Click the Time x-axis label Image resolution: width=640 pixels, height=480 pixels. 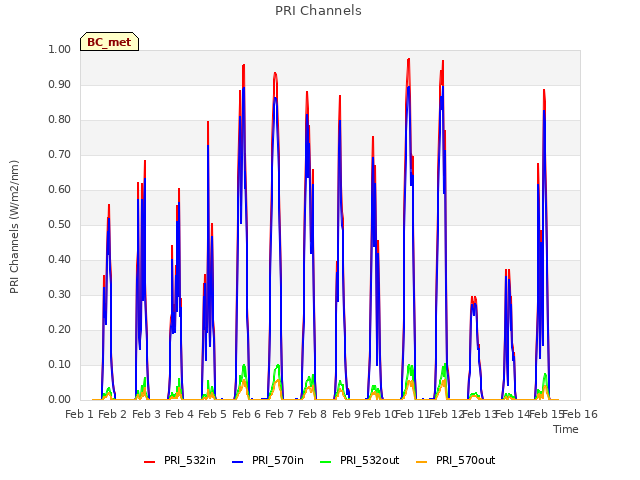pyautogui.click(x=566, y=429)
